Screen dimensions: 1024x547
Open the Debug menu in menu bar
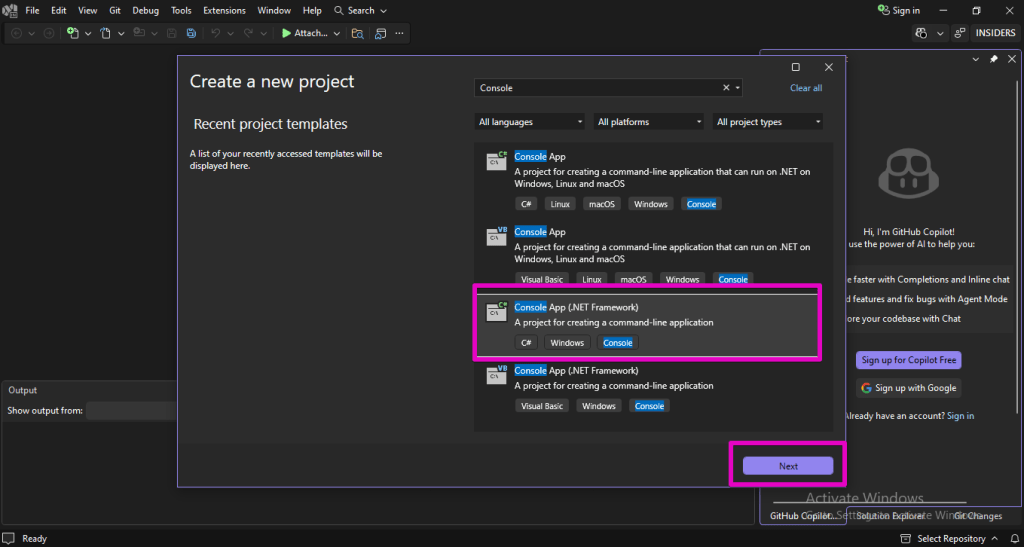[x=145, y=10]
